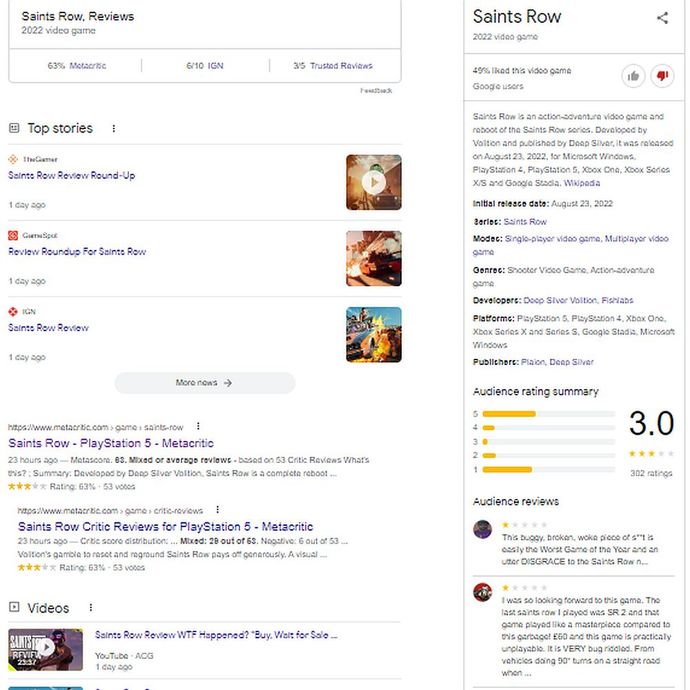Open the three-dot menu next to Top stories
Image resolution: width=690 pixels, height=690 pixels.
(x=114, y=128)
